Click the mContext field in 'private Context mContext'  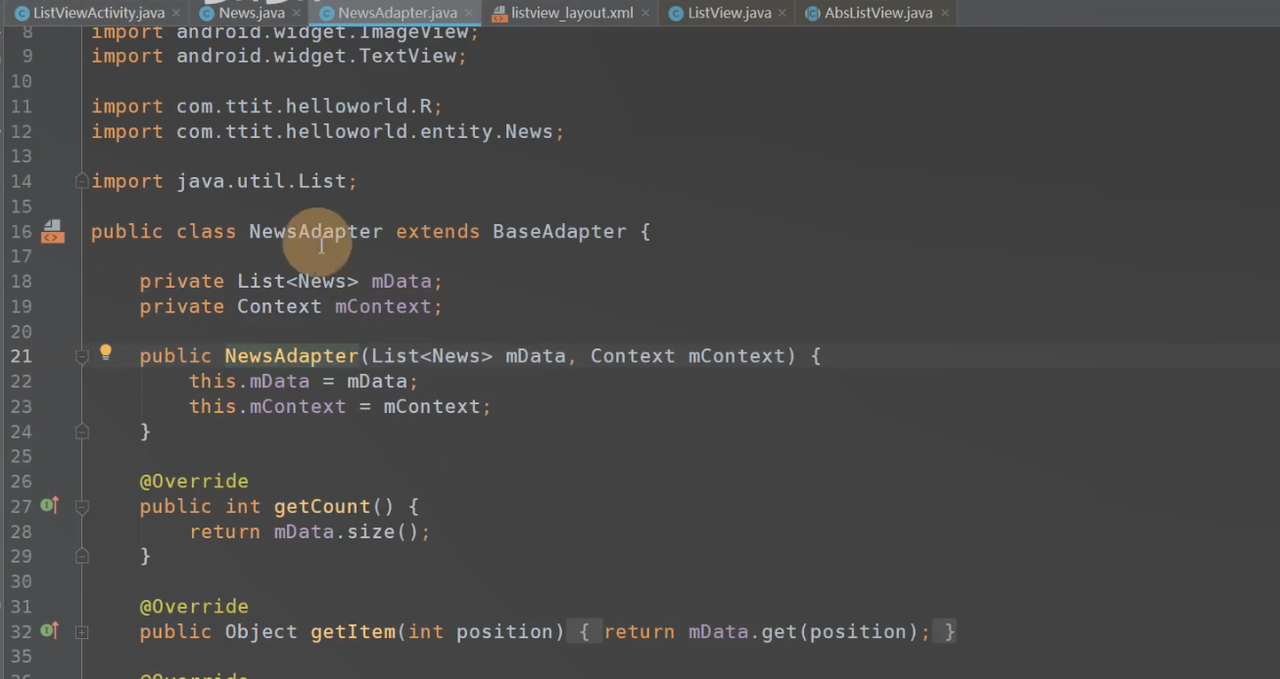pos(383,306)
